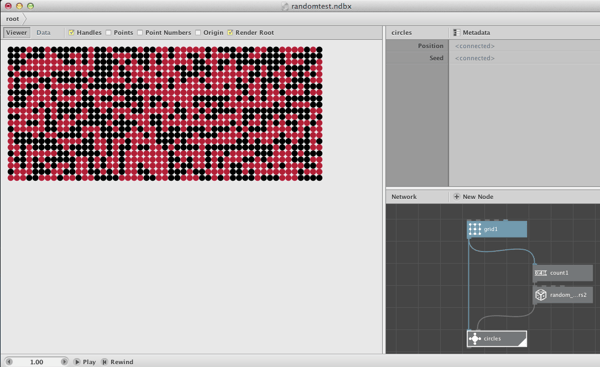600x367 pixels.
Task: Open the Metadata button
Action: tap(471, 33)
